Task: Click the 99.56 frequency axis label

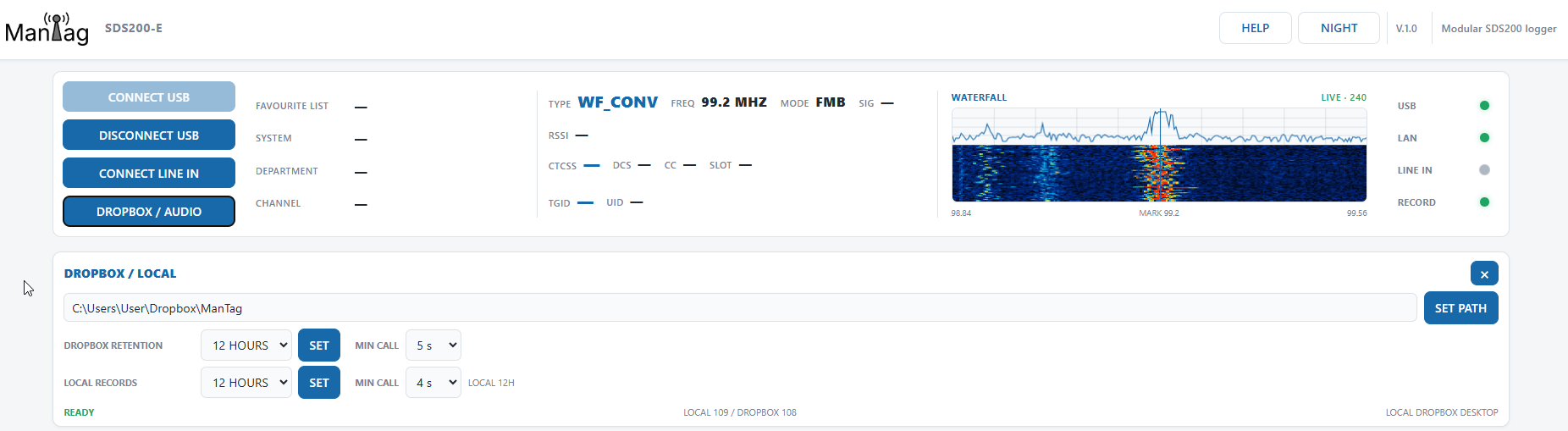Action: (1357, 213)
